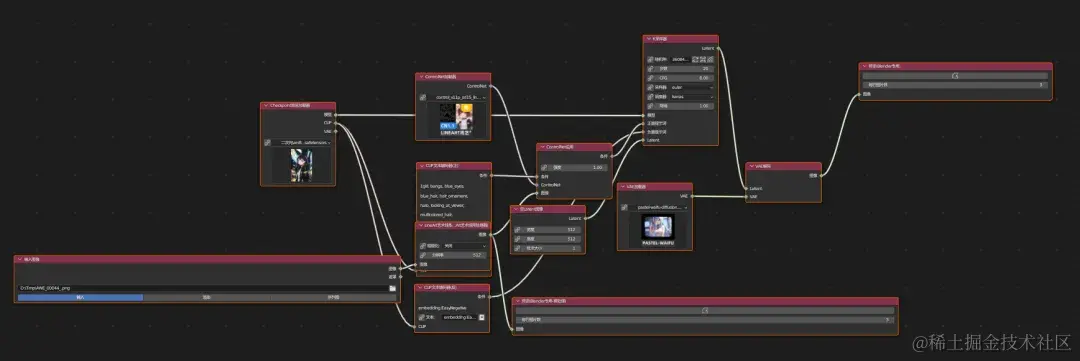
Task: Click KSampler CFG 8.00 value field
Action: pos(685,78)
